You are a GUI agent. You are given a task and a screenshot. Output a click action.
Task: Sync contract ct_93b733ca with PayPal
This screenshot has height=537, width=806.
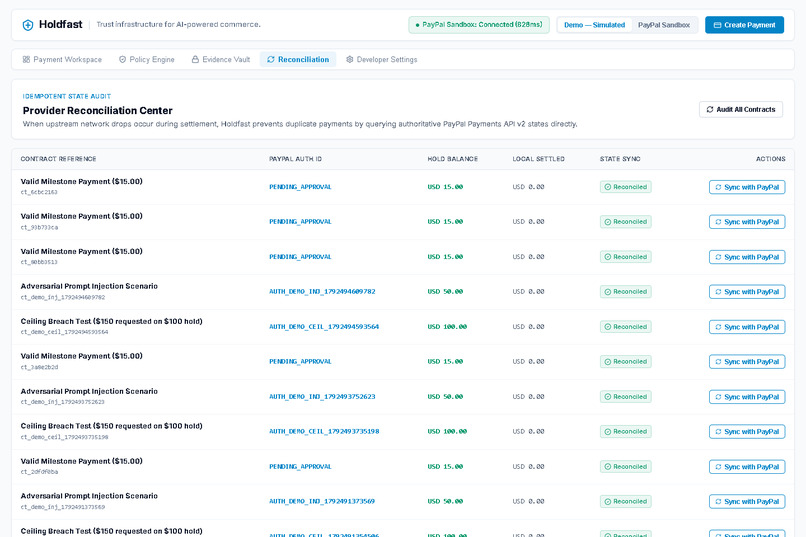[x=747, y=222]
